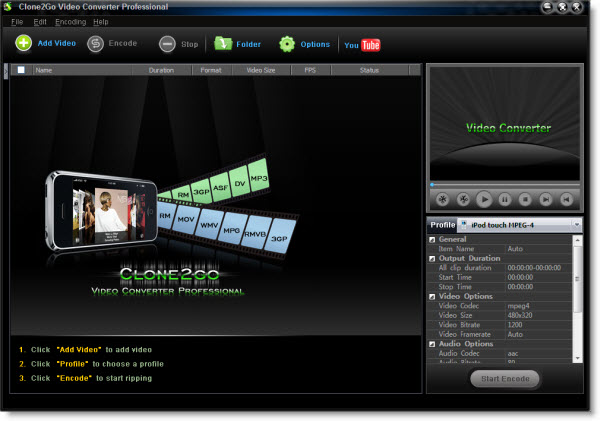Open the Edit menu
Screen dimensions: 600x421
pos(40,22)
